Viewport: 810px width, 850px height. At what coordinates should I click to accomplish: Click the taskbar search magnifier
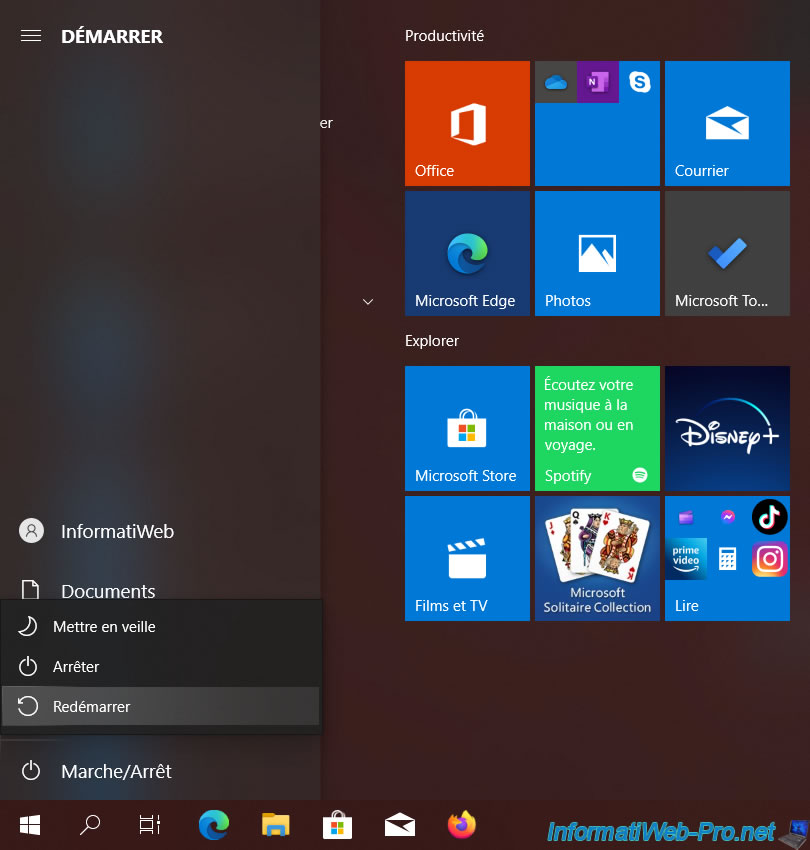click(90, 824)
